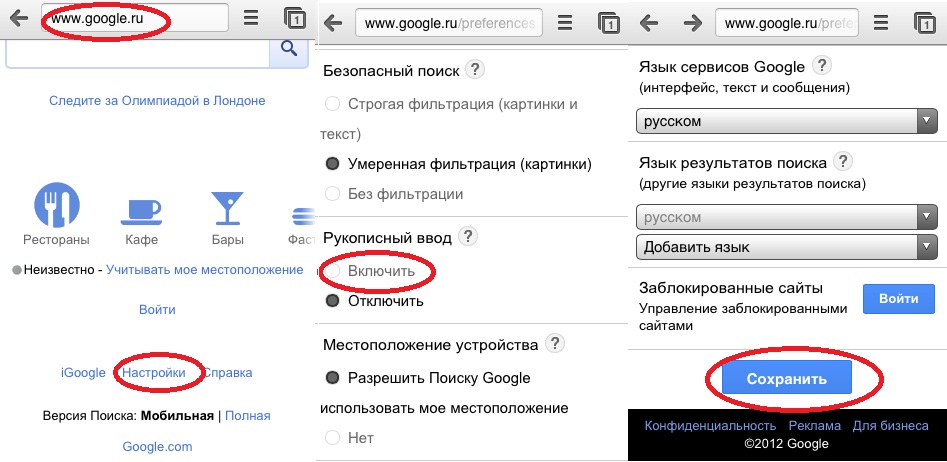Open the tabs counter icon on the Безопасный поиск preferences screen
947x462 pixels.
point(608,24)
